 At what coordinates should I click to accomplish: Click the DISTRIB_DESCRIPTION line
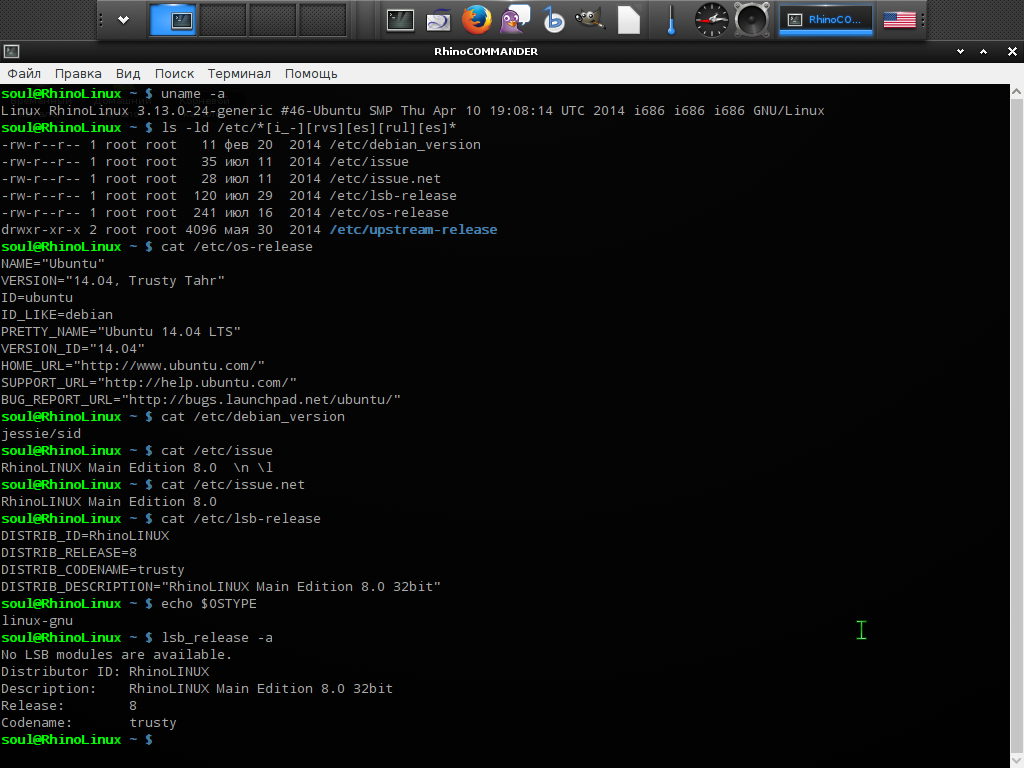pyautogui.click(x=221, y=586)
